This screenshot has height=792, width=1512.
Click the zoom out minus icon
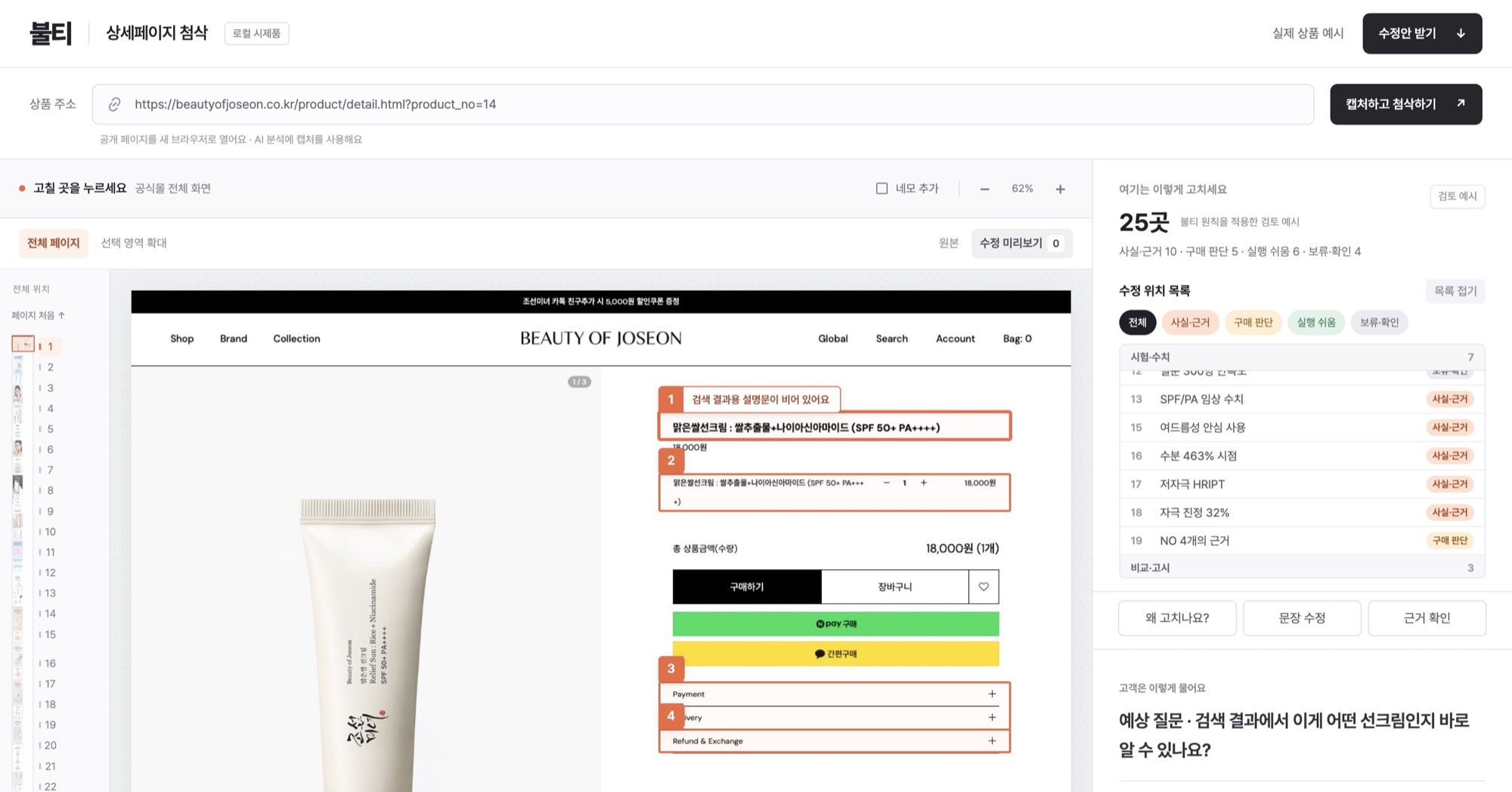click(984, 189)
